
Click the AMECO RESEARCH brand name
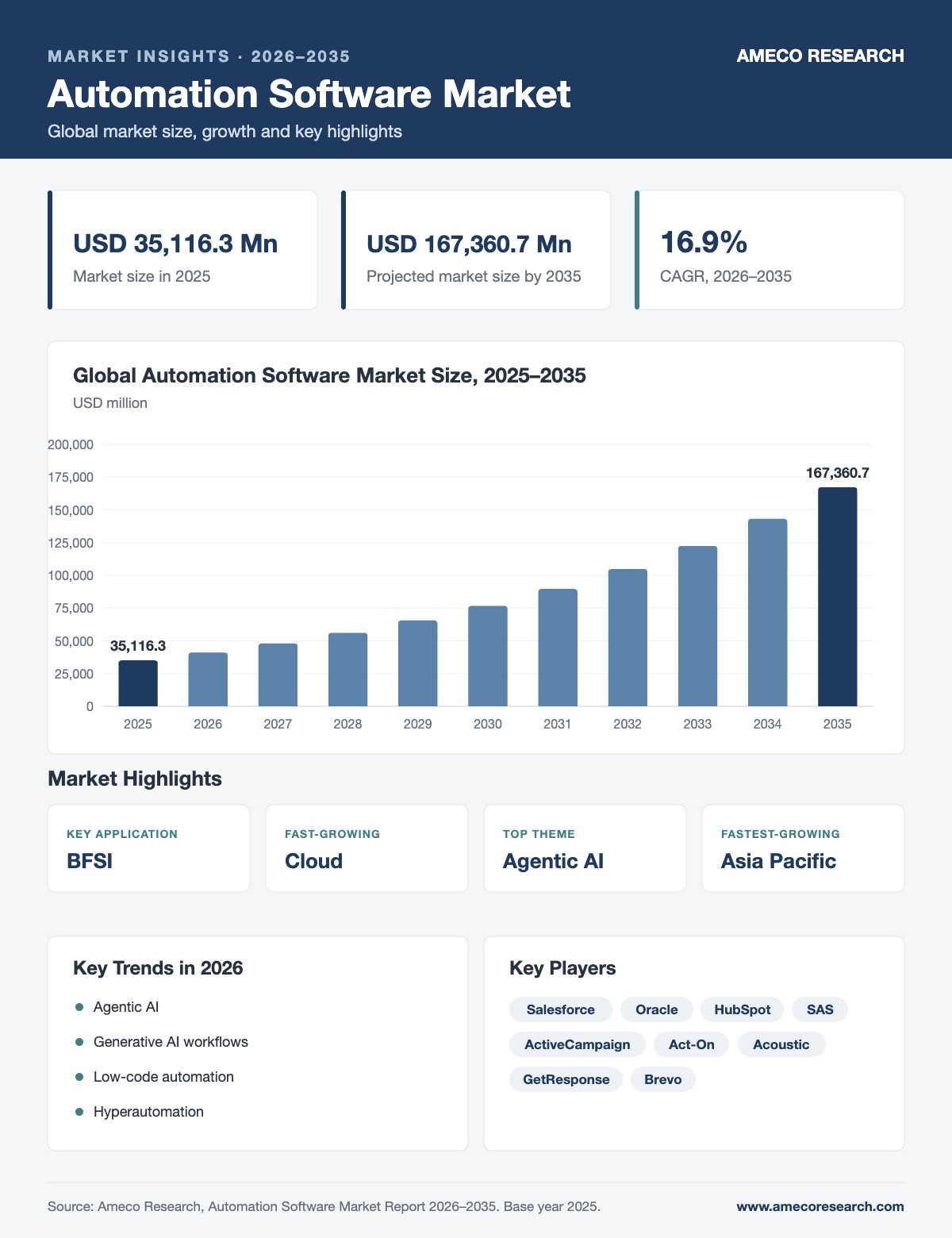820,56
